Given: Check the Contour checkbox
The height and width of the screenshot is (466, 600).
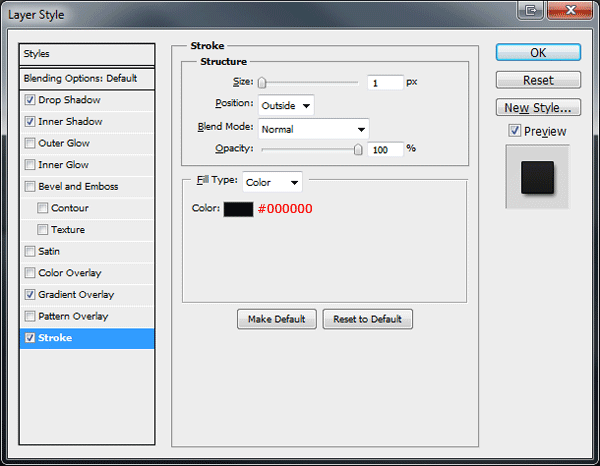Looking at the screenshot, I should coord(42,208).
